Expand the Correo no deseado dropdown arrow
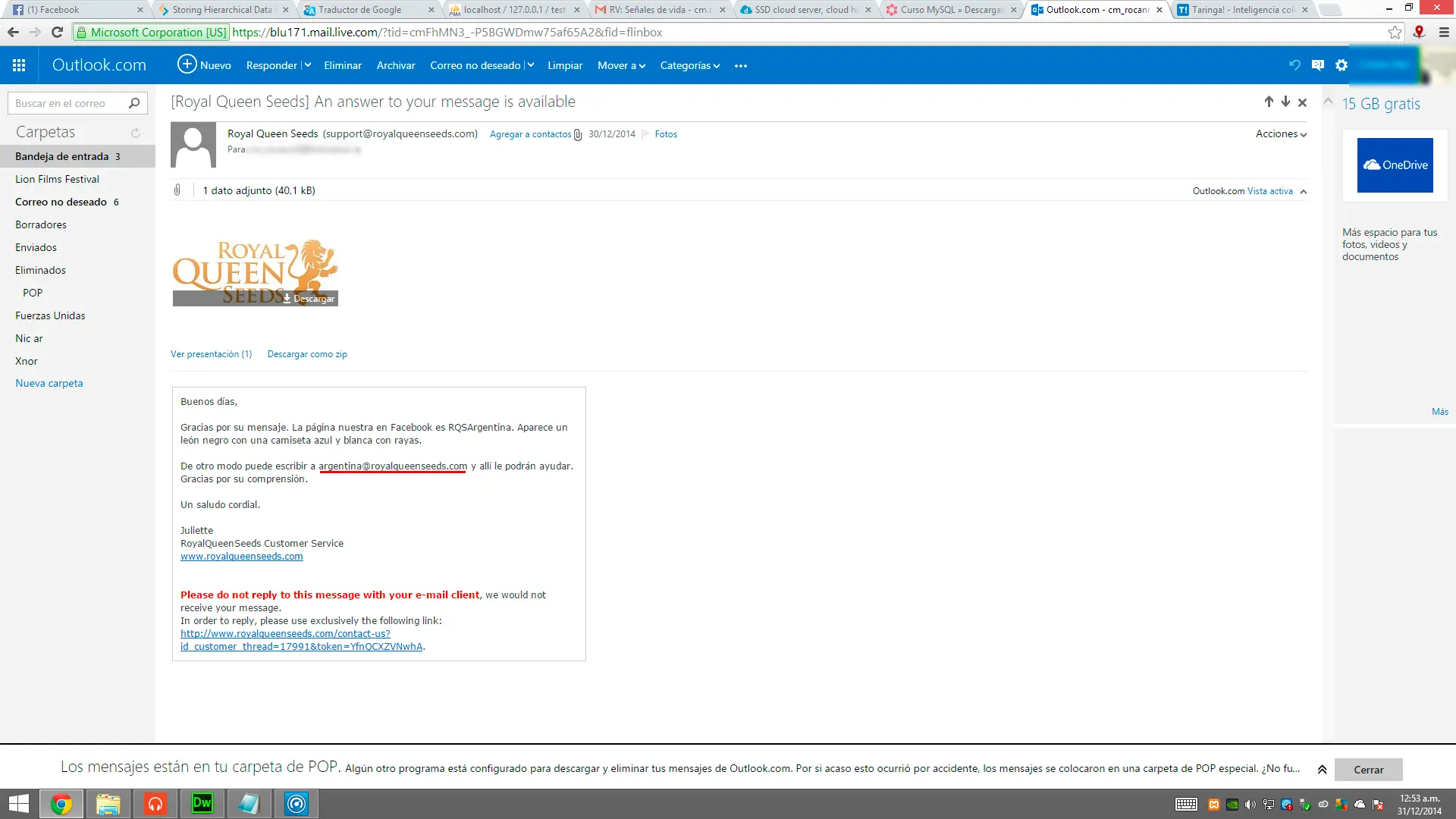The height and width of the screenshot is (819, 1456). coord(530,65)
